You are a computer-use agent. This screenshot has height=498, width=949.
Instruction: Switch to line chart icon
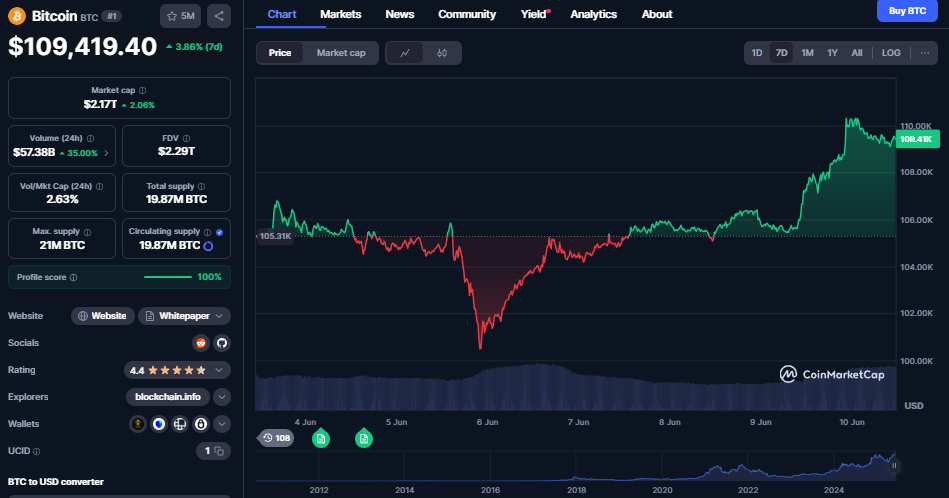(405, 53)
